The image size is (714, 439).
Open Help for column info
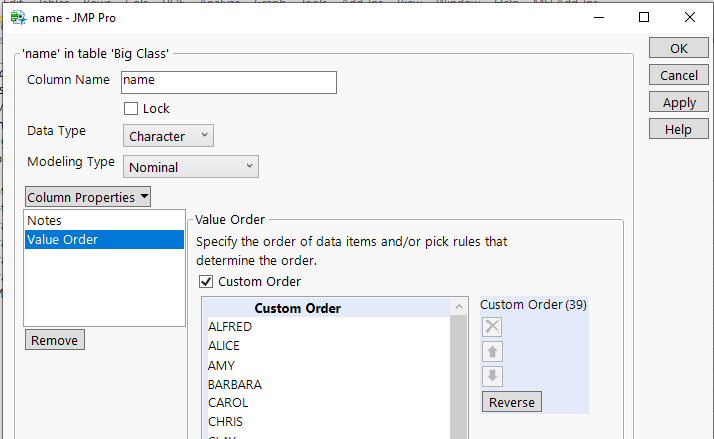(679, 129)
